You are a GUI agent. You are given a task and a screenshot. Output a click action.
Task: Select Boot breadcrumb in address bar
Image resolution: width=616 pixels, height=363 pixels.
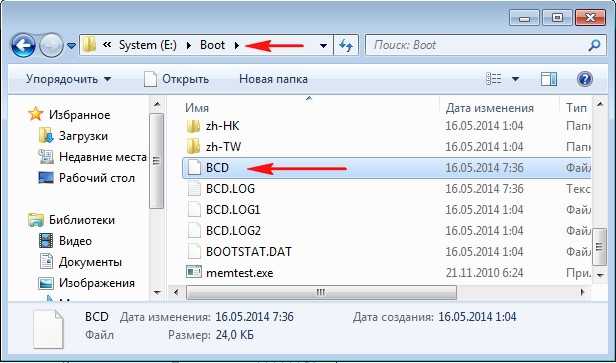point(213,45)
